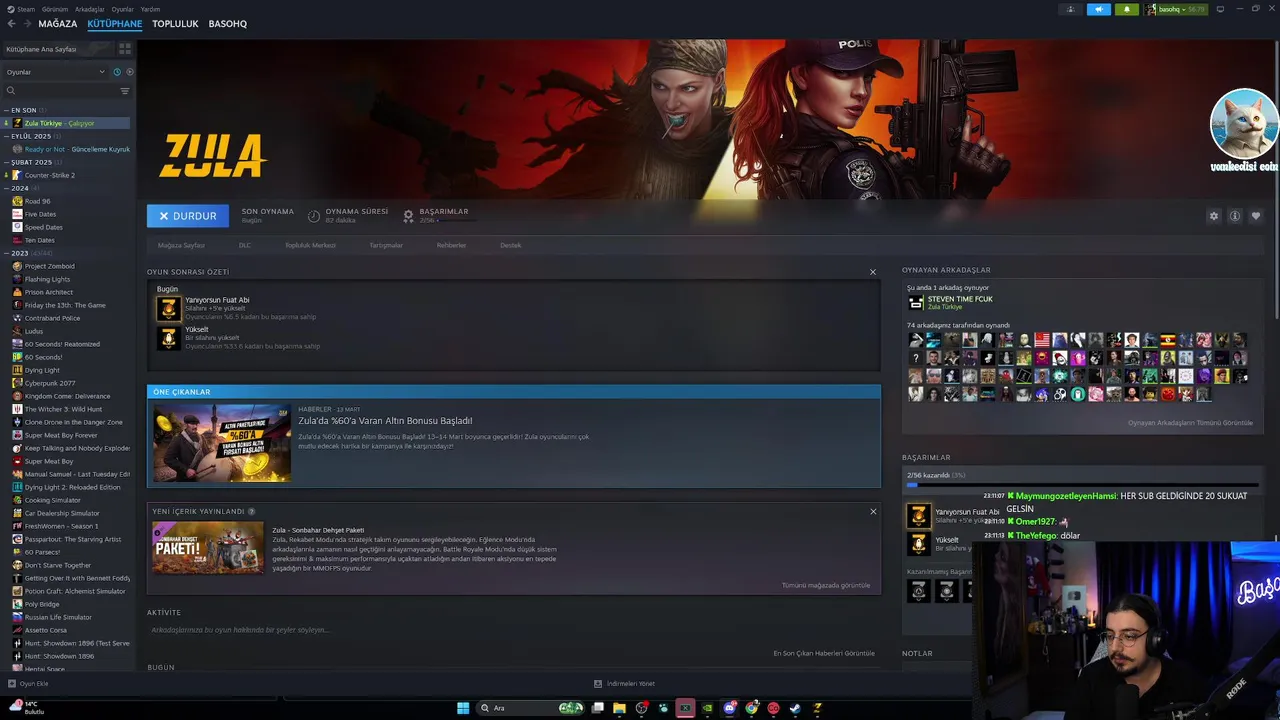Screen dimensions: 1280x720
Task: Click the friends activity icon in top bar
Action: click(x=1071, y=9)
